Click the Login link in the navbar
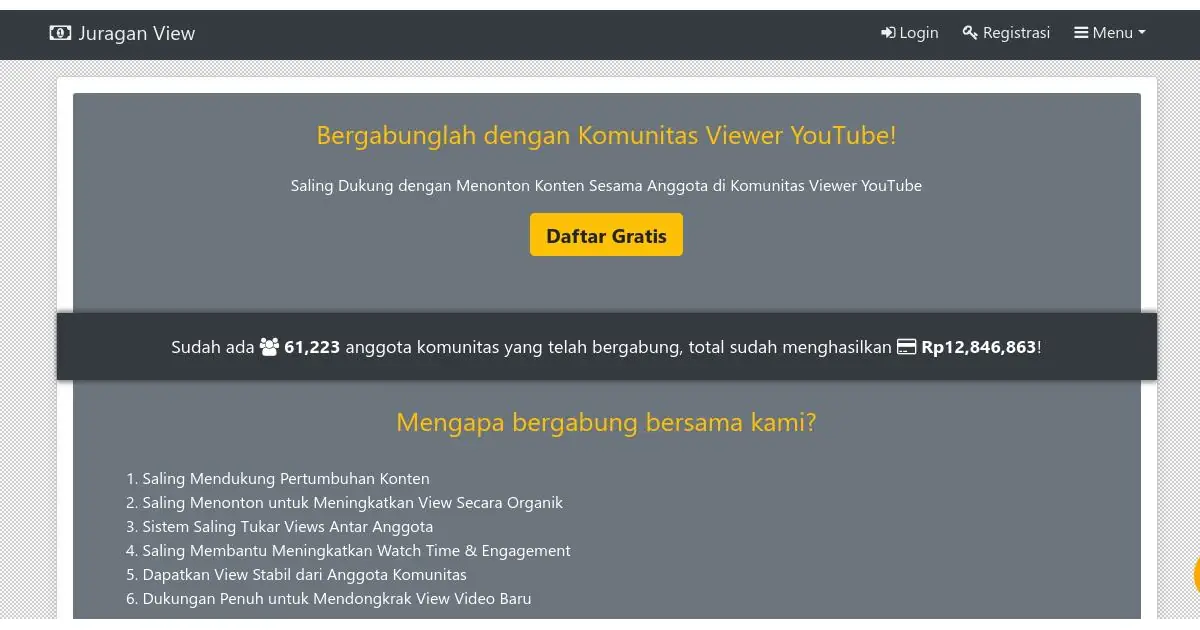The height and width of the screenshot is (630, 1200). pos(918,32)
